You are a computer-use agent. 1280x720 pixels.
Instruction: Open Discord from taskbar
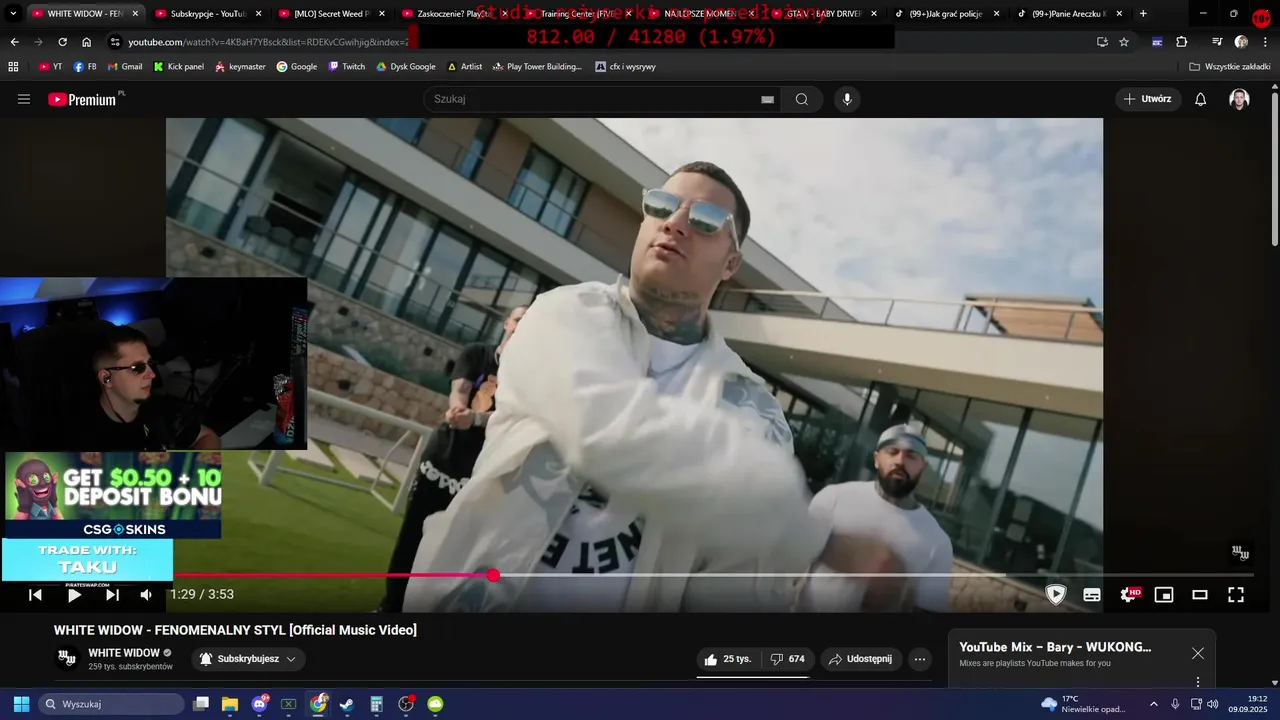260,704
